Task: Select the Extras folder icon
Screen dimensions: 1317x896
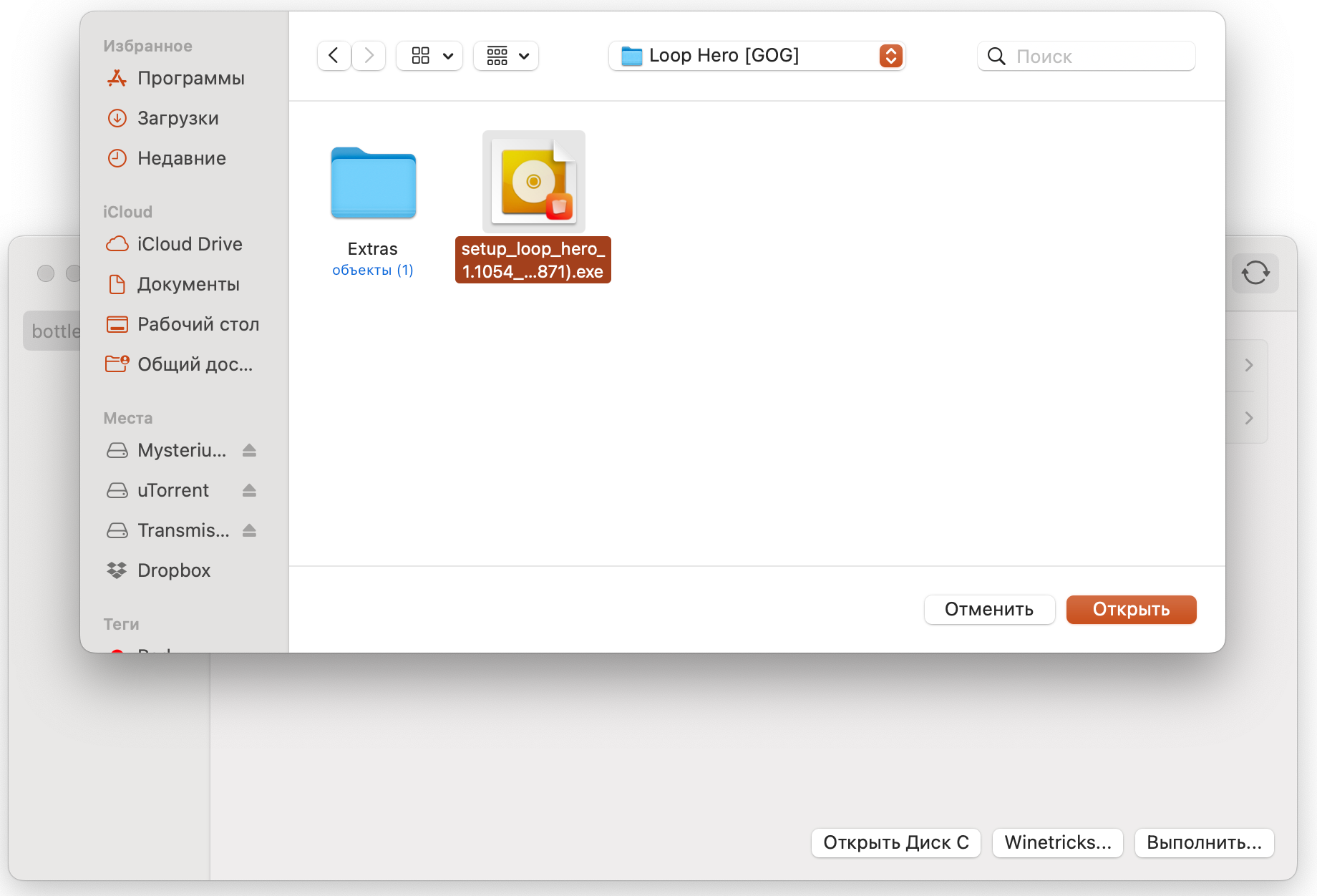Action: click(373, 182)
